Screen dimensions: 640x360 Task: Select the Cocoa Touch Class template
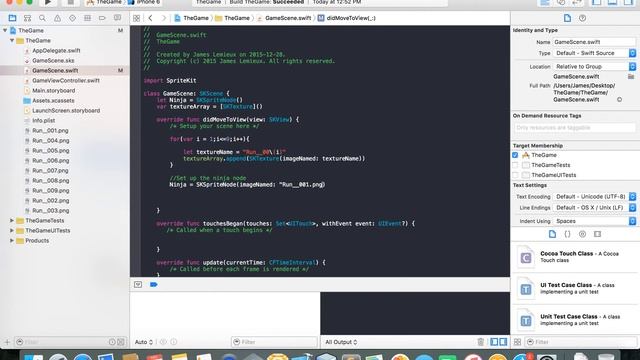[x=575, y=257]
